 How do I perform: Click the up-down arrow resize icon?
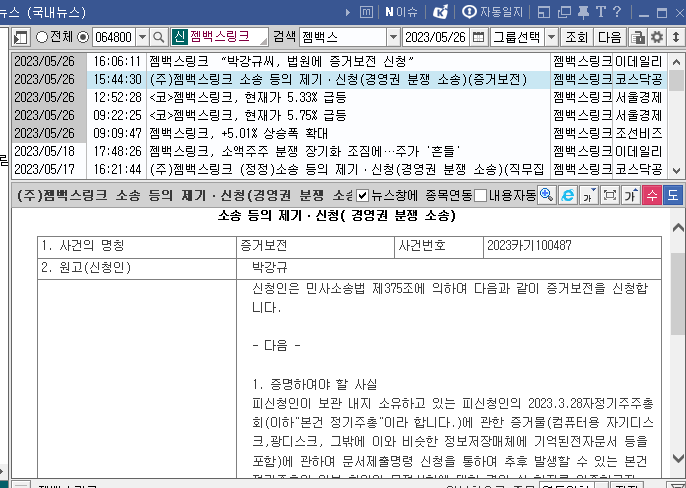[x=676, y=37]
